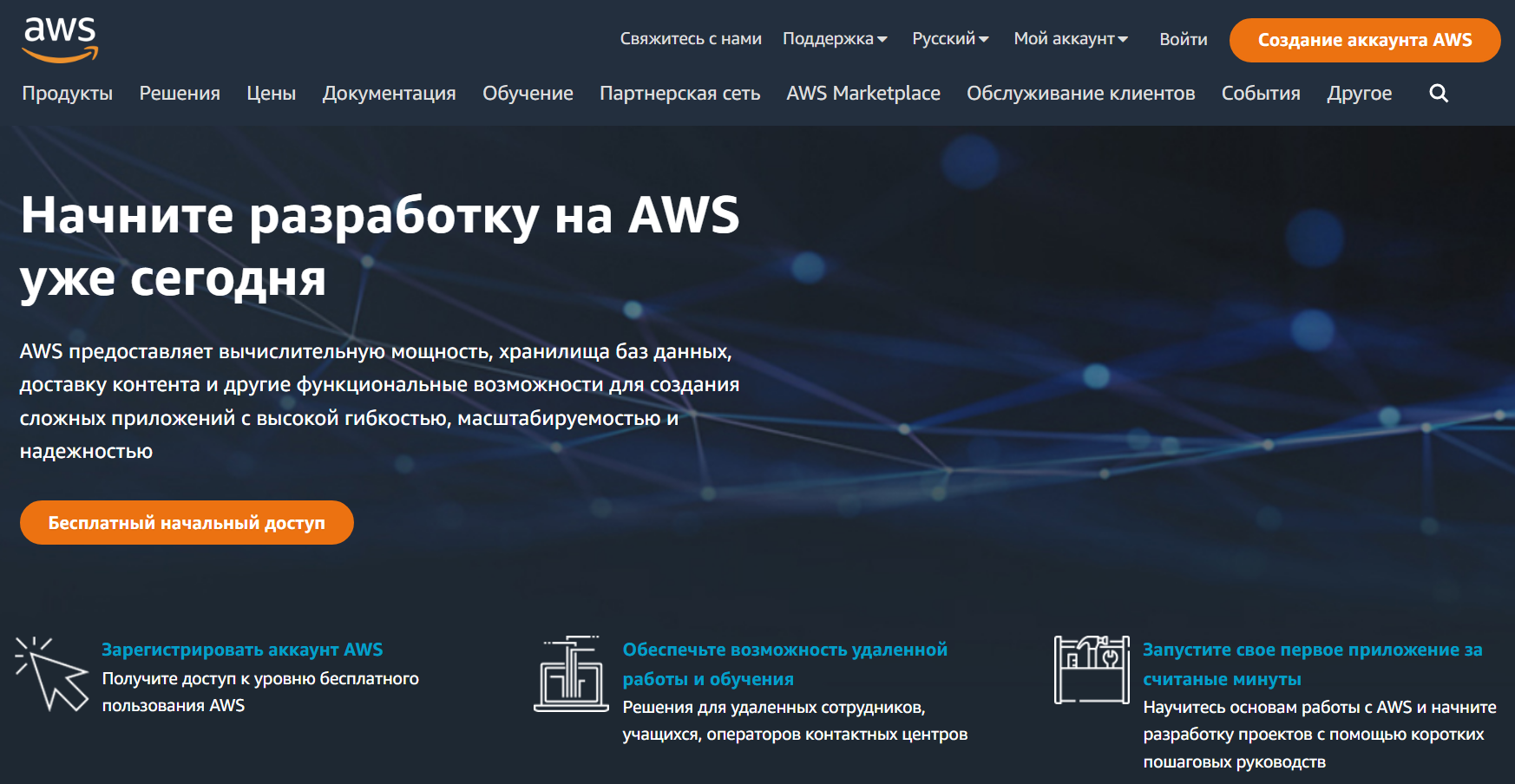This screenshot has width=1515, height=784.
Task: Open the Цены menu
Action: 272,93
